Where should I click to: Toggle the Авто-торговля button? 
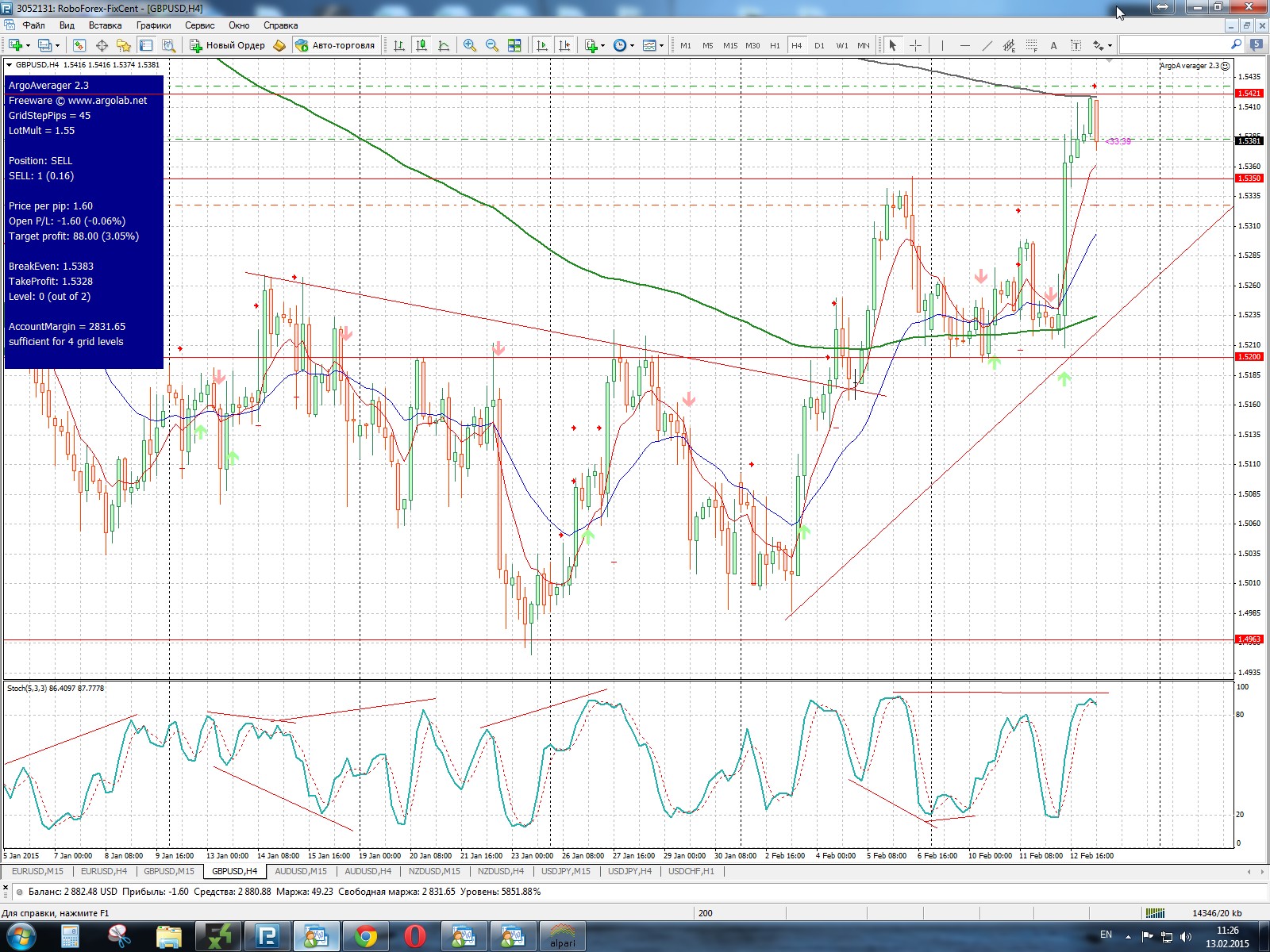(335, 45)
